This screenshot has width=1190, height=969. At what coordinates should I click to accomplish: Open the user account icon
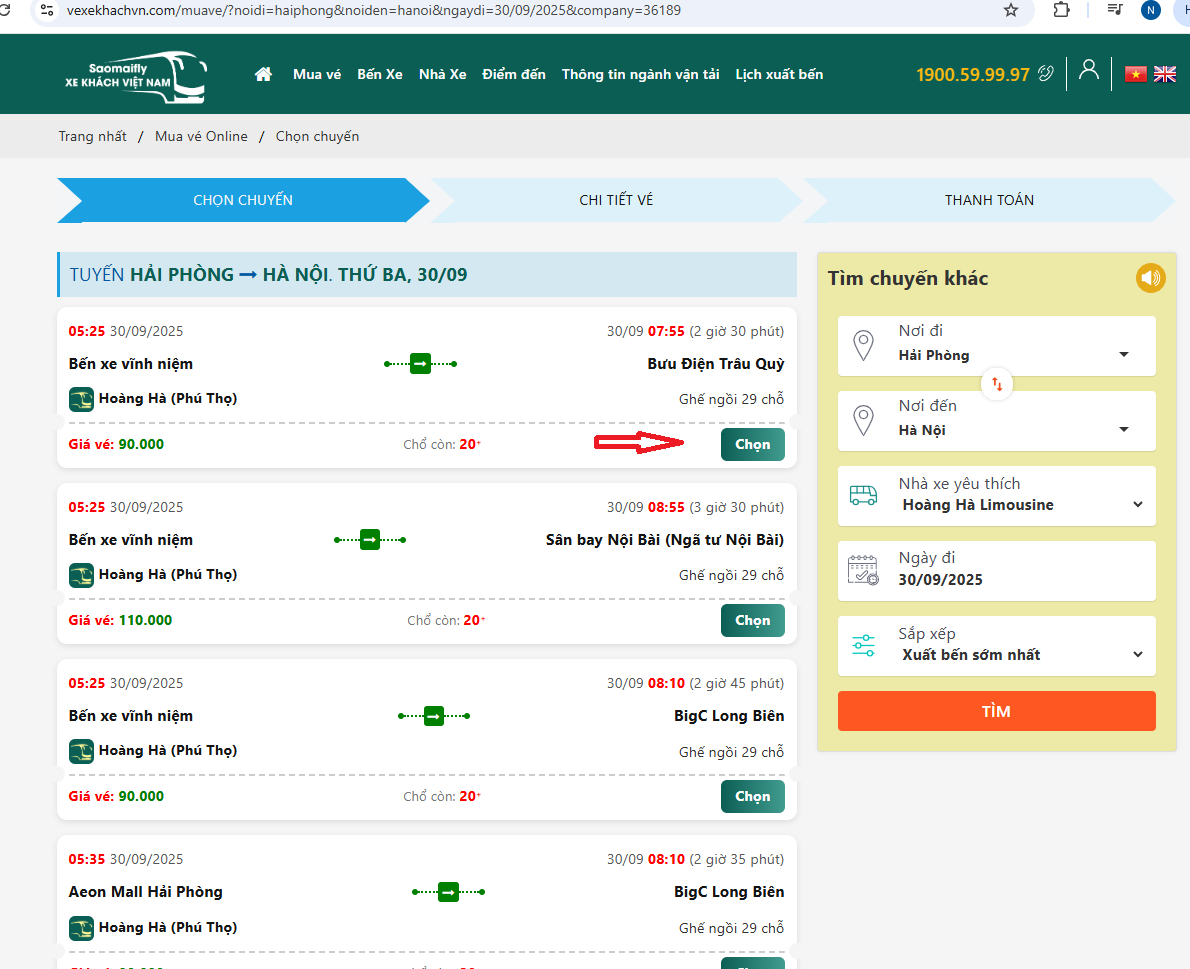1089,70
